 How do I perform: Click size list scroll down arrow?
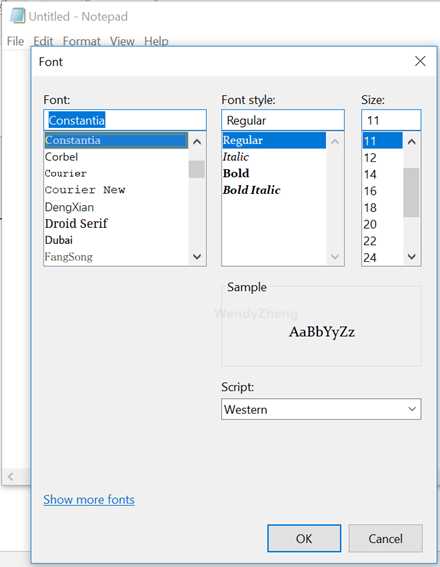[x=411, y=257]
